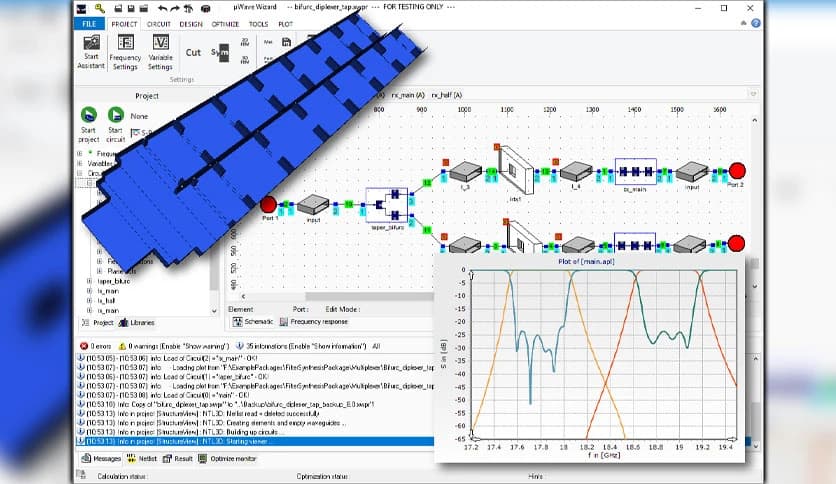Click the Calculation status label in status bar

(122, 476)
